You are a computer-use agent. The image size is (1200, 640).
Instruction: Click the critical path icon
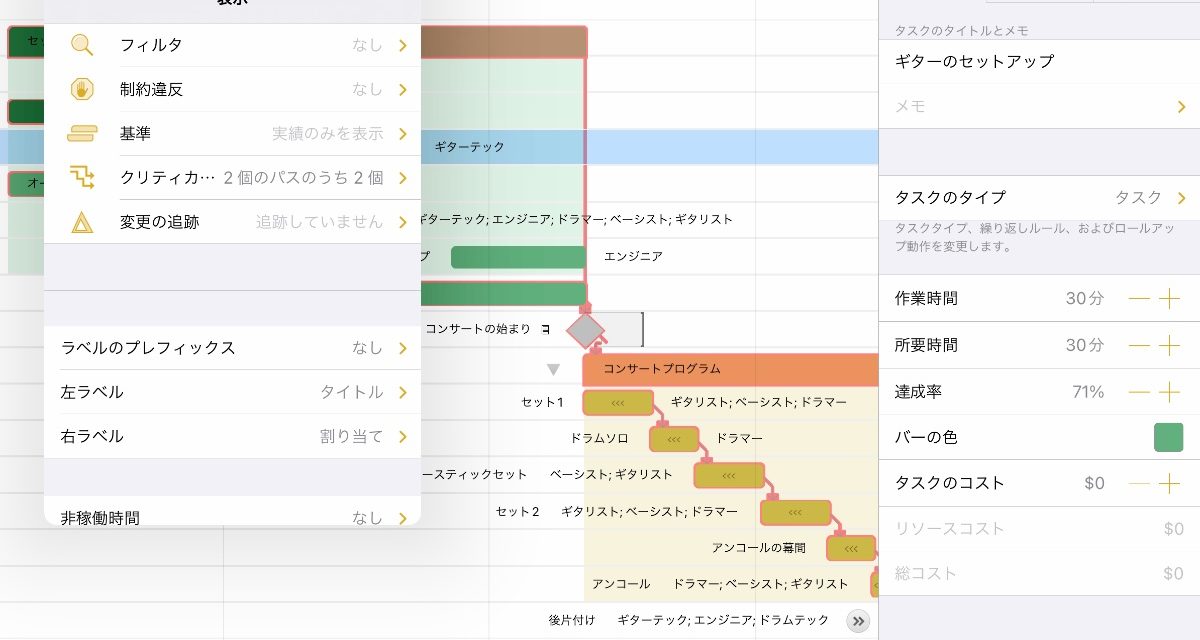point(82,178)
